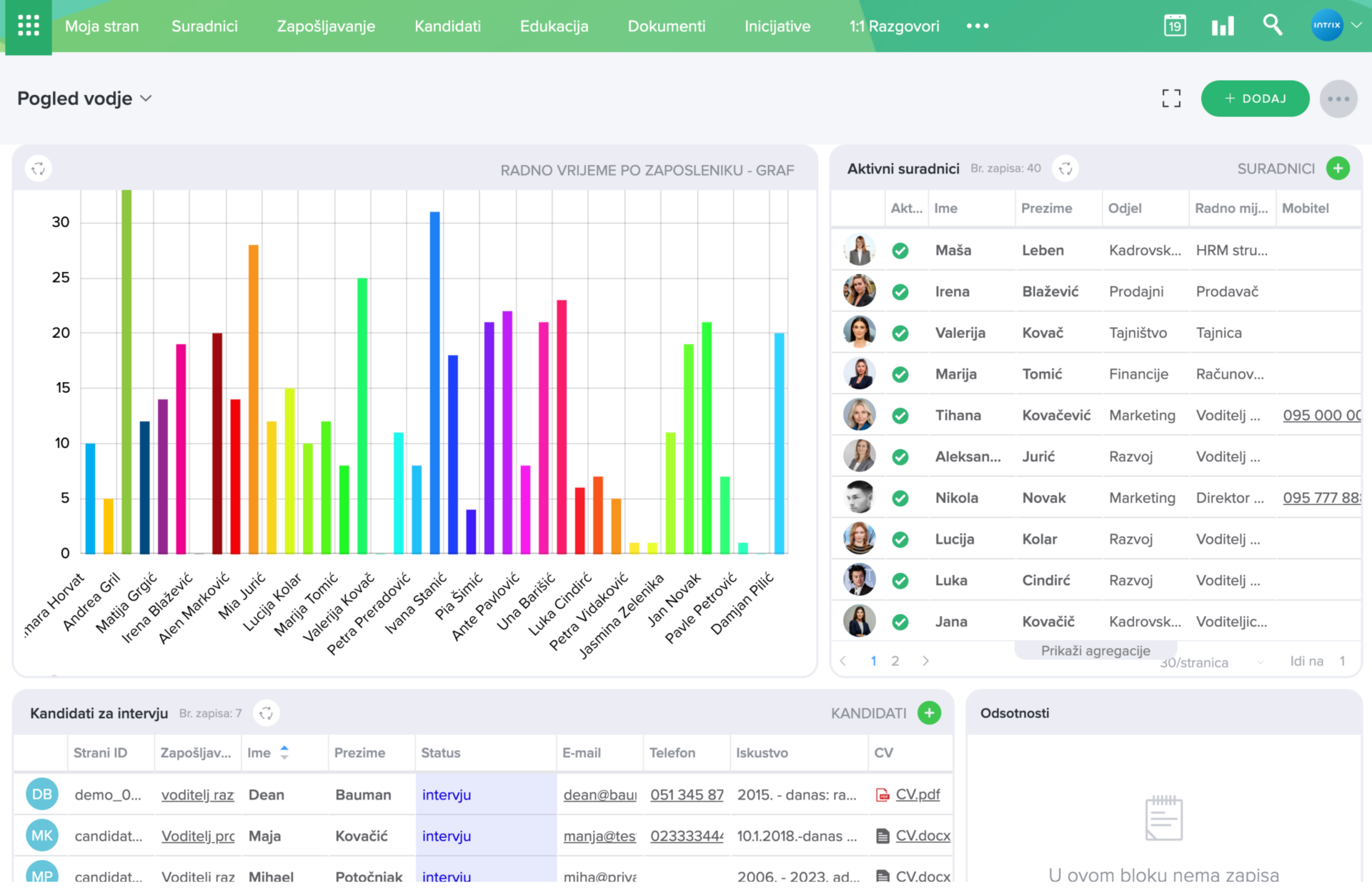
Task: Click the Intrix user avatar
Action: (1327, 26)
